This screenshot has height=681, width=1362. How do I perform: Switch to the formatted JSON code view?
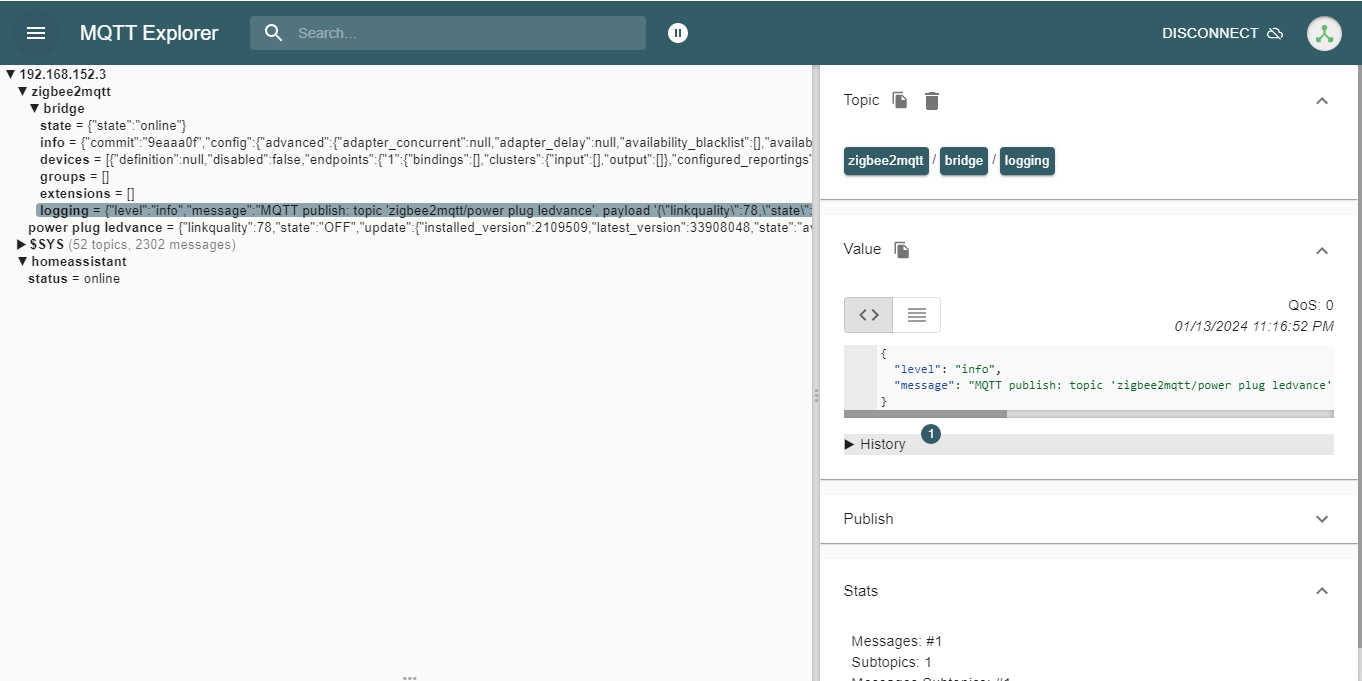pos(869,315)
